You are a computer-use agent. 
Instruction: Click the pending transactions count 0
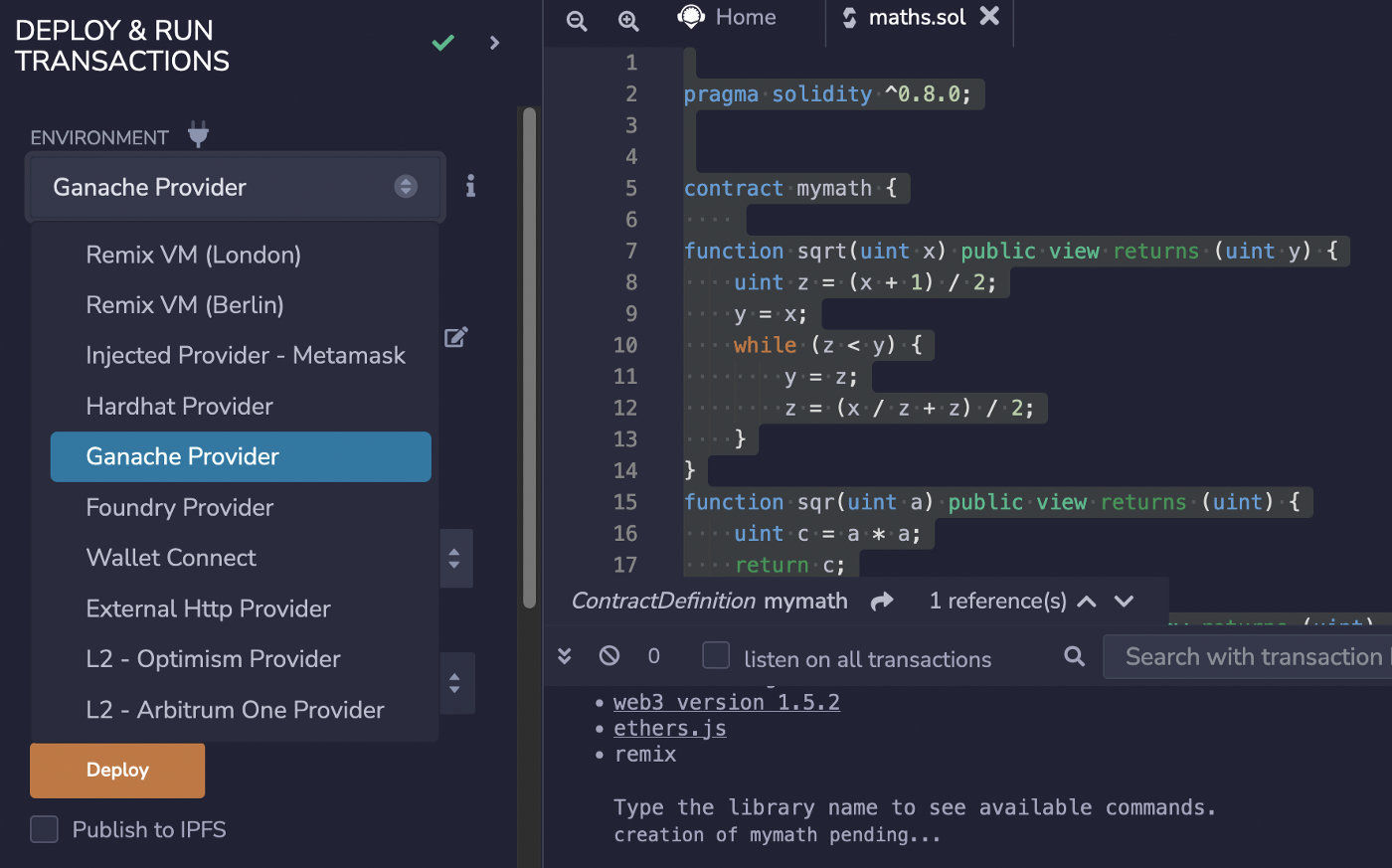(x=653, y=655)
